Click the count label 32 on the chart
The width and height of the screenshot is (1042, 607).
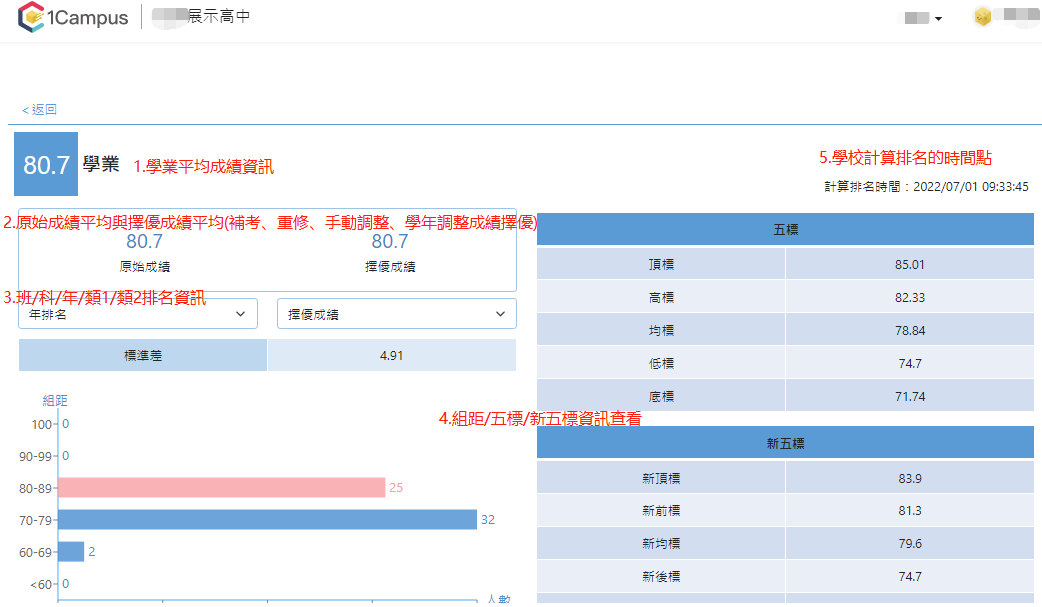click(x=488, y=520)
